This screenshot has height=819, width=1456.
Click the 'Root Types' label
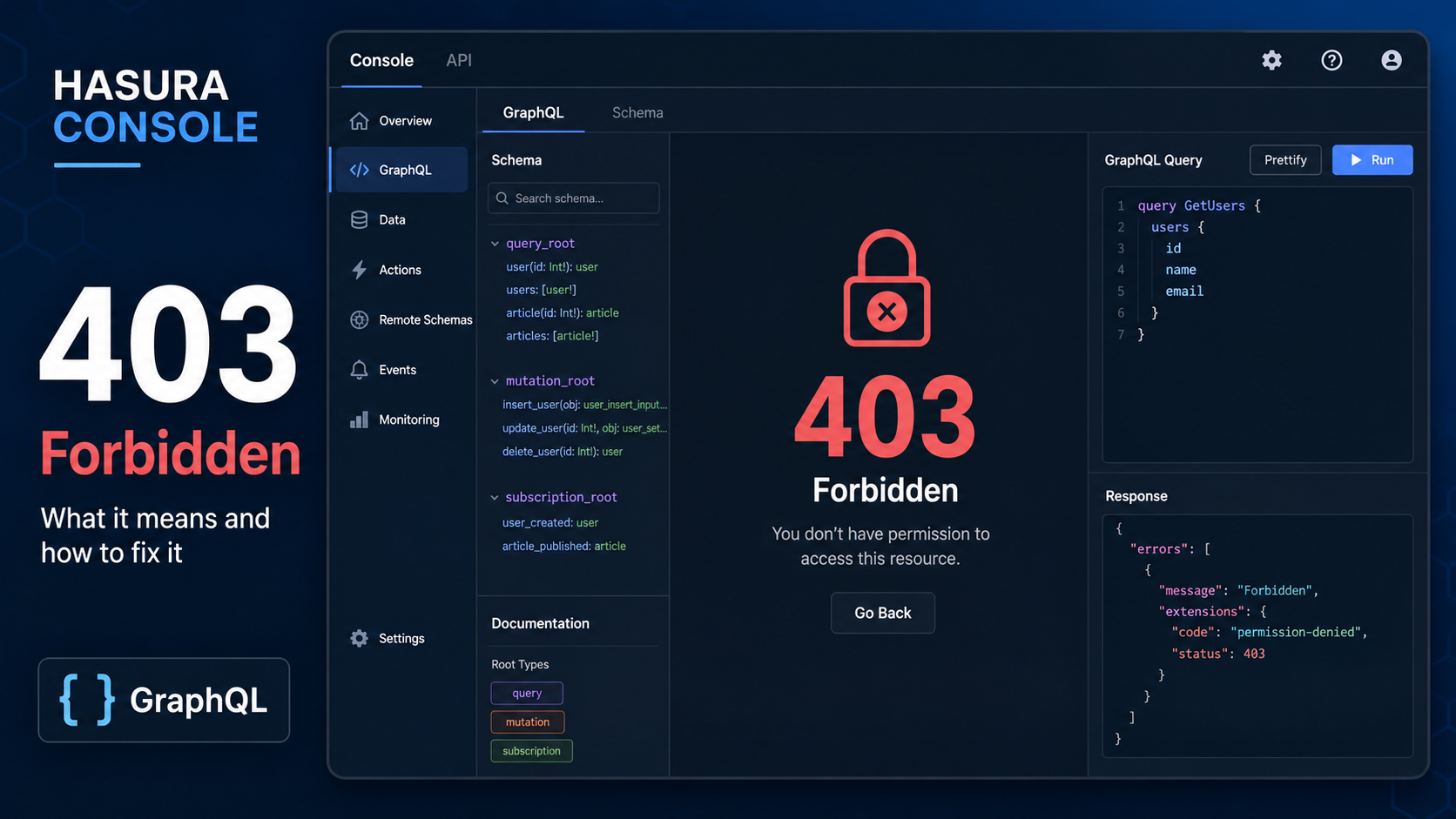click(x=520, y=664)
